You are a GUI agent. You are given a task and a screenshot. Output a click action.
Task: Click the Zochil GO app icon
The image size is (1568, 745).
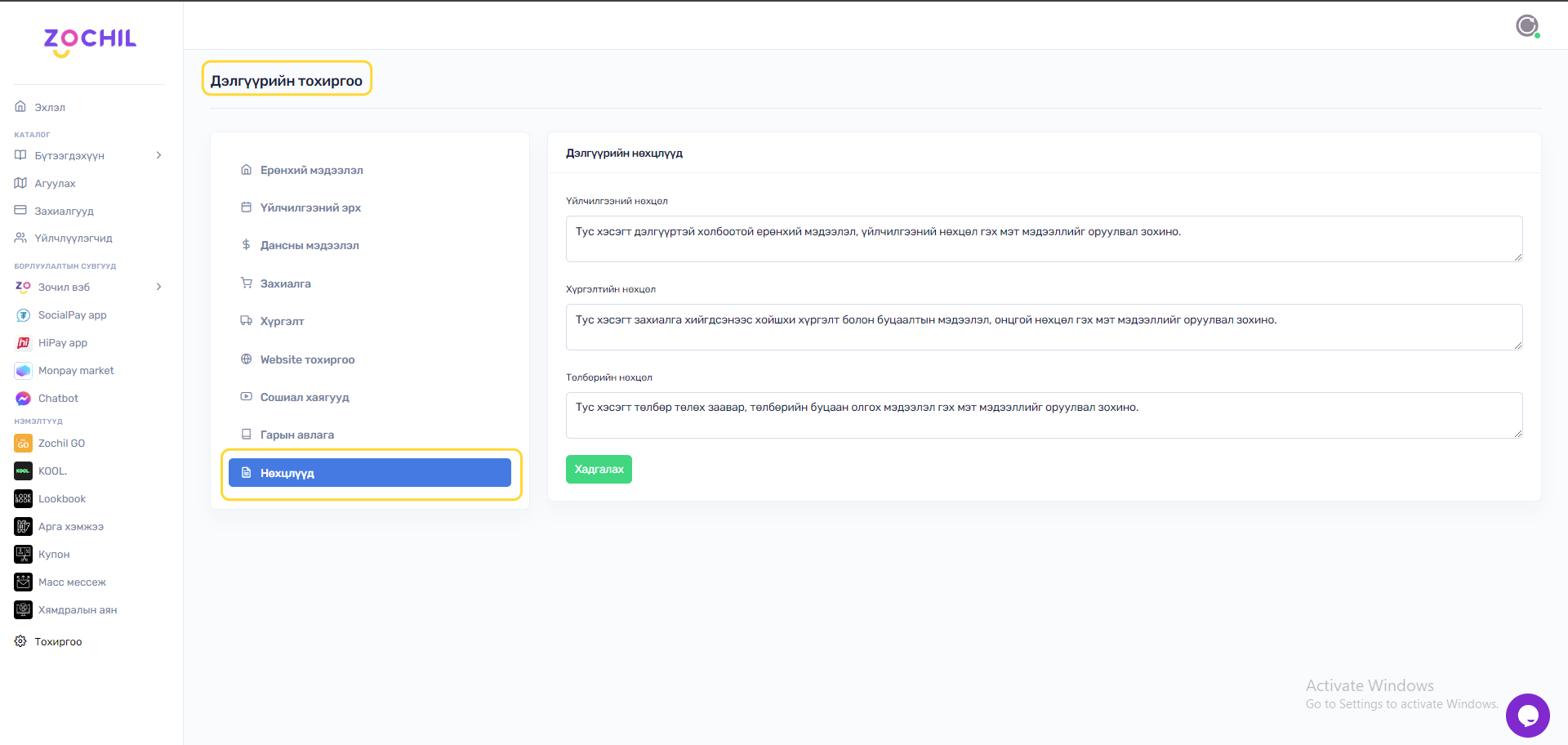tap(23, 444)
